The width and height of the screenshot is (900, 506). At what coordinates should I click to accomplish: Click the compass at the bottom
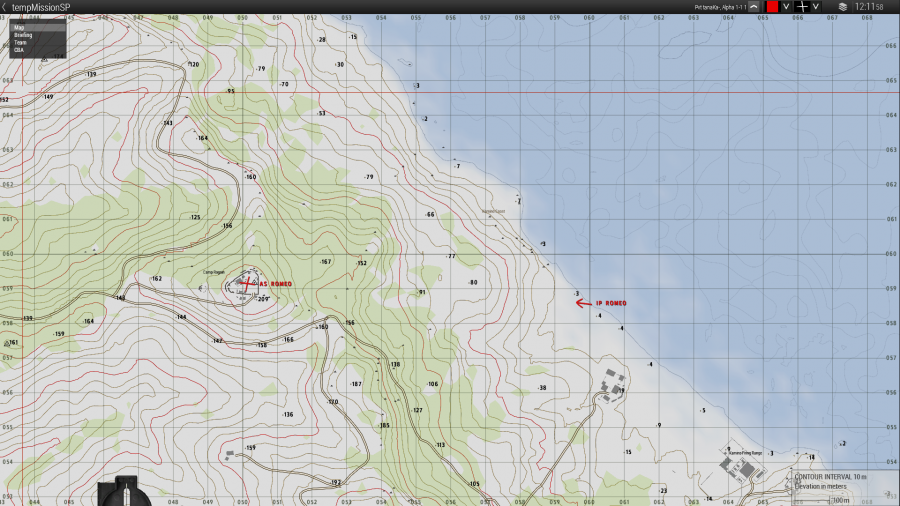coord(122,493)
